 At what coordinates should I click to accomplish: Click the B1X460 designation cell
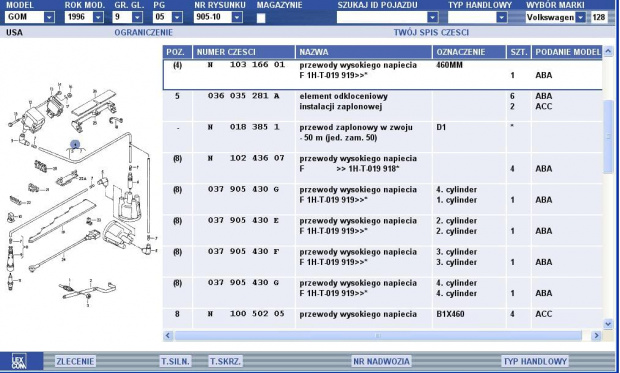[450, 314]
